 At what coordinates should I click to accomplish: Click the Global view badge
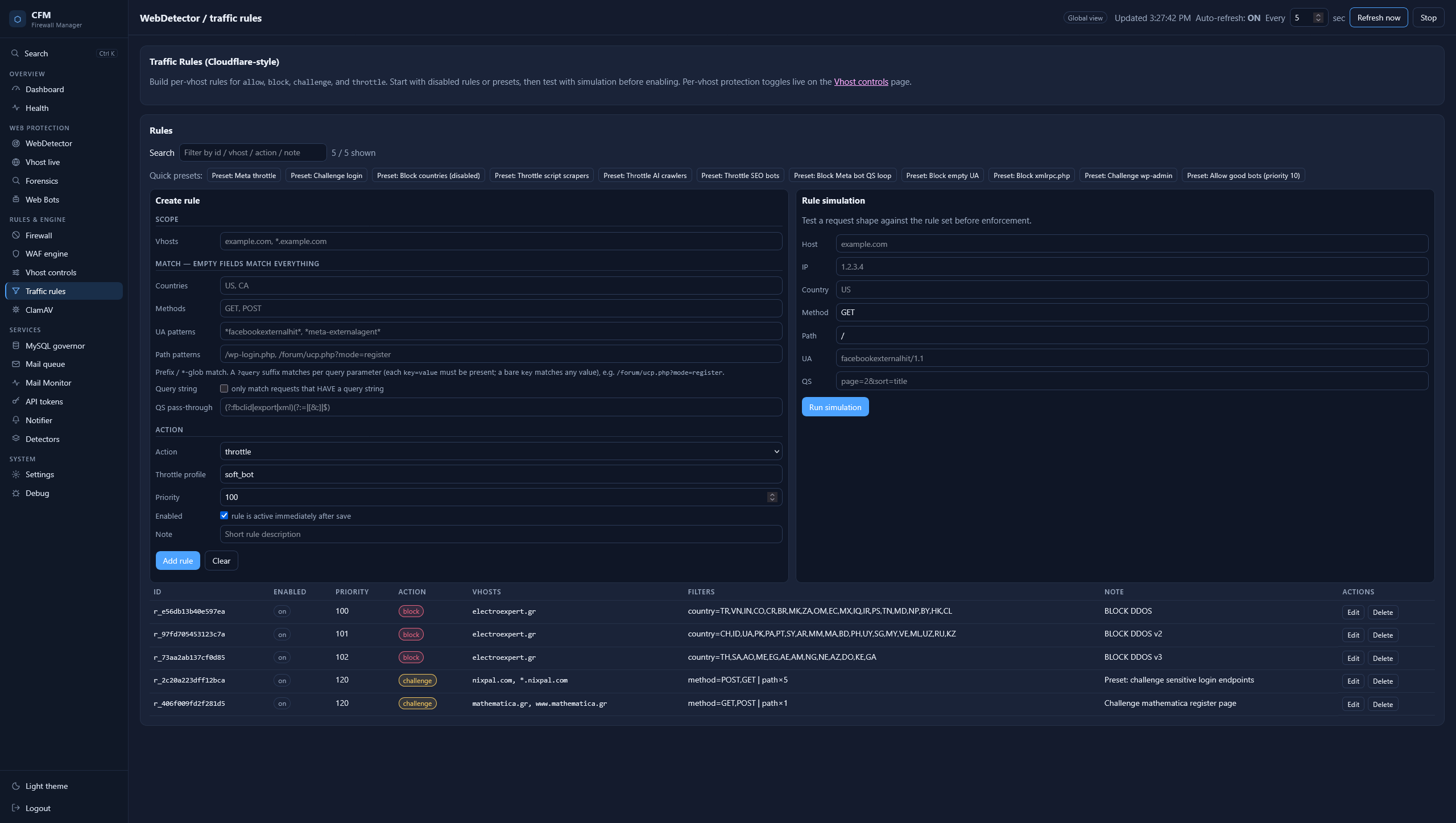[1085, 18]
